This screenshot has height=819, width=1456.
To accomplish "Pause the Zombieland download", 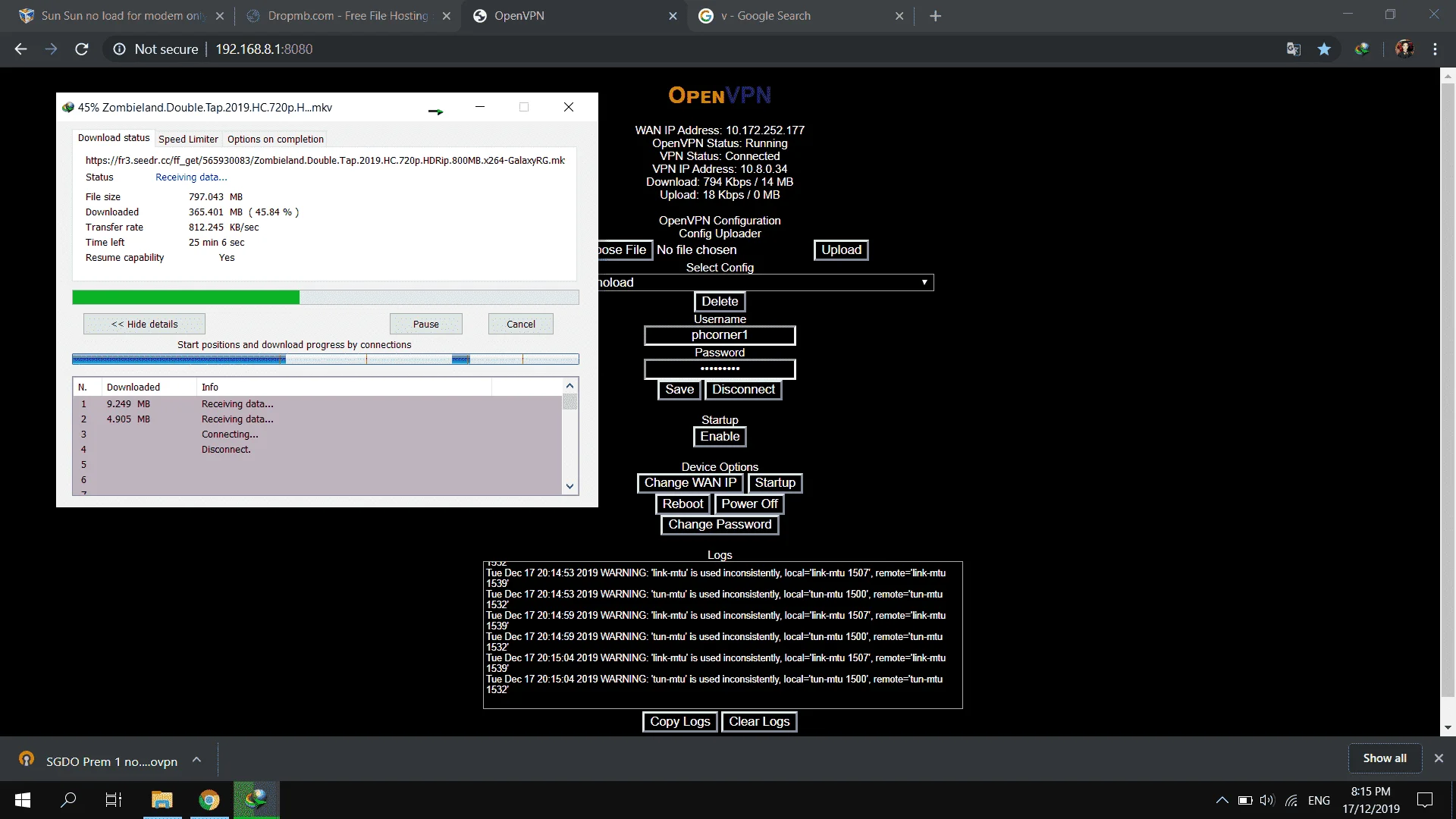I will 426,325.
